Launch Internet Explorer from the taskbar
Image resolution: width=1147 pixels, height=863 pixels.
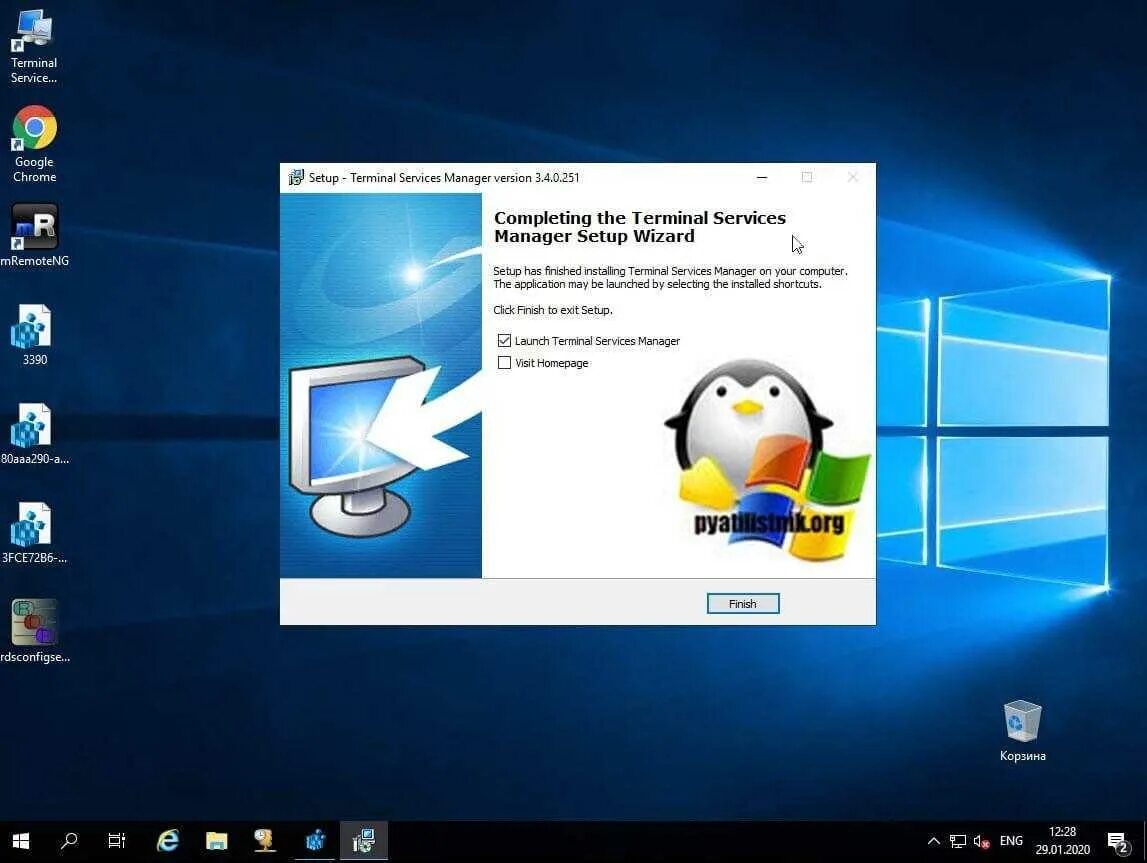click(x=168, y=841)
